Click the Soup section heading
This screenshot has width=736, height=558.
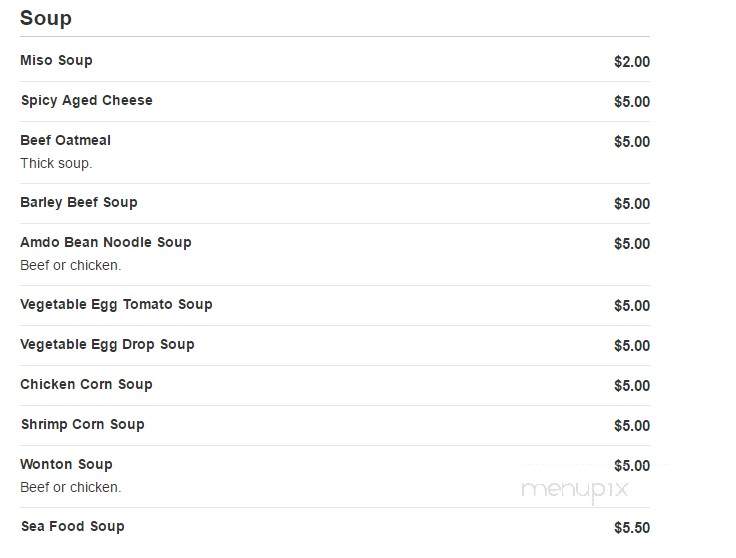point(46,18)
